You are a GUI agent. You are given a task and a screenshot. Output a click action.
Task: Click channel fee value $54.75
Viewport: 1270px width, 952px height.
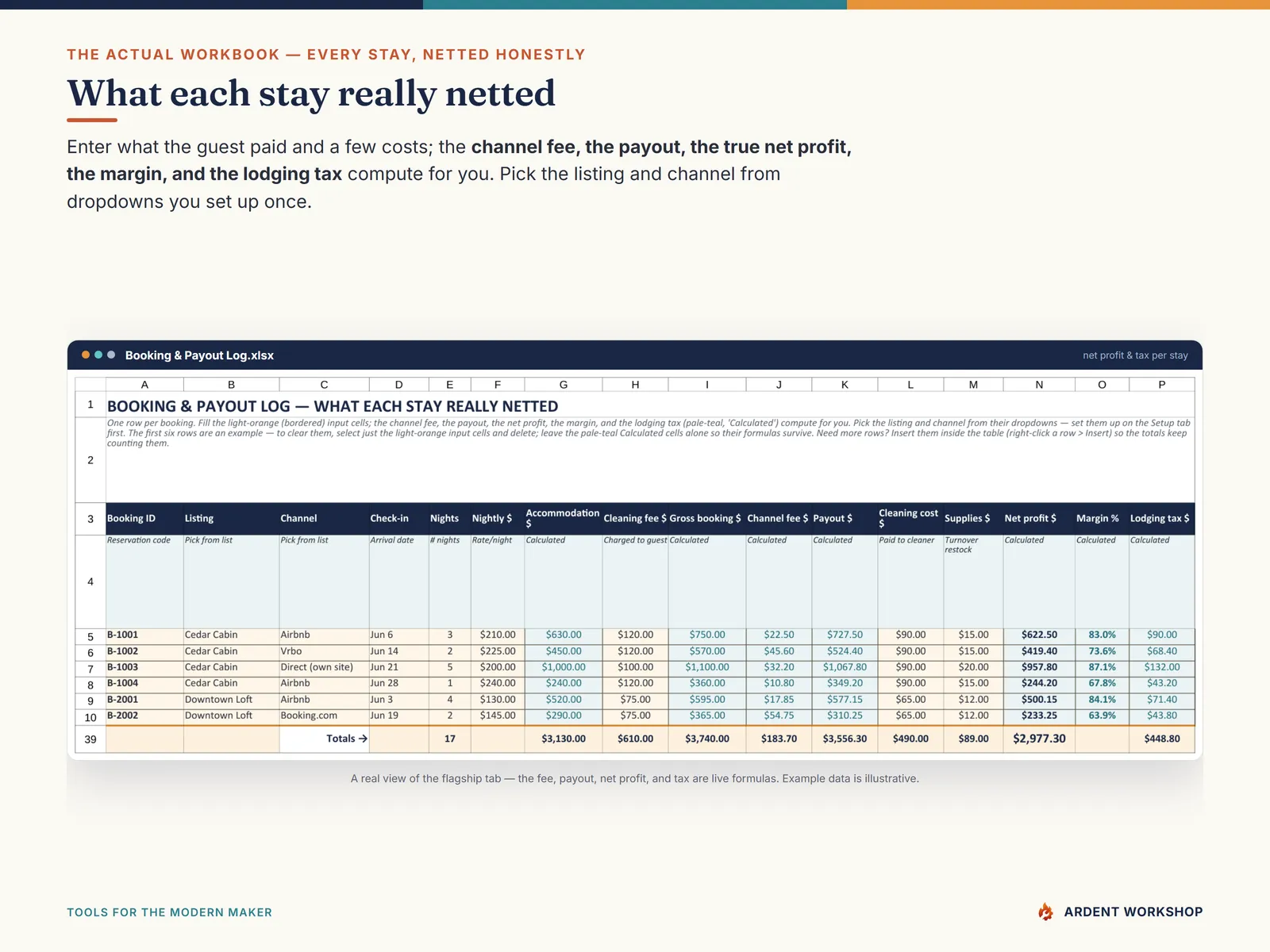click(x=779, y=716)
